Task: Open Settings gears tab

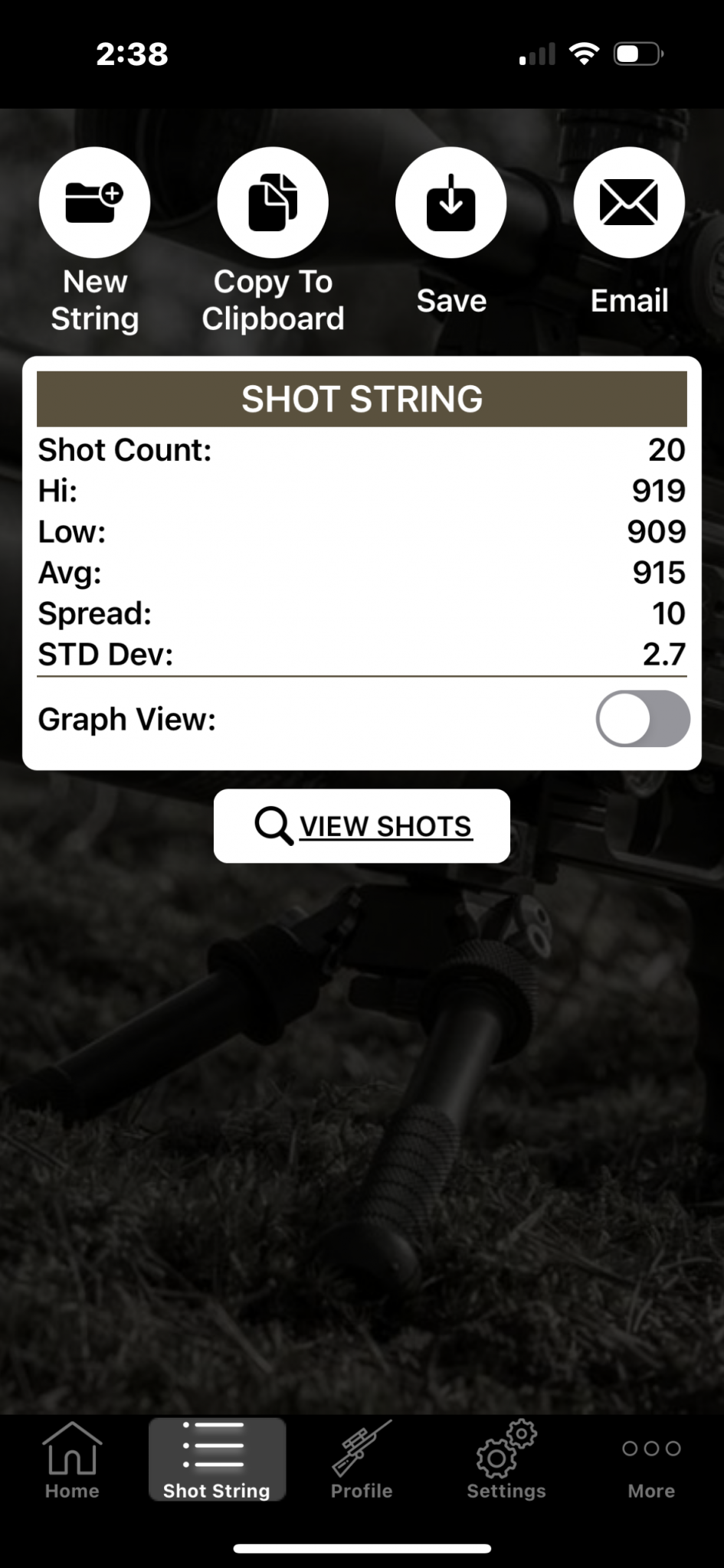Action: point(506,1461)
